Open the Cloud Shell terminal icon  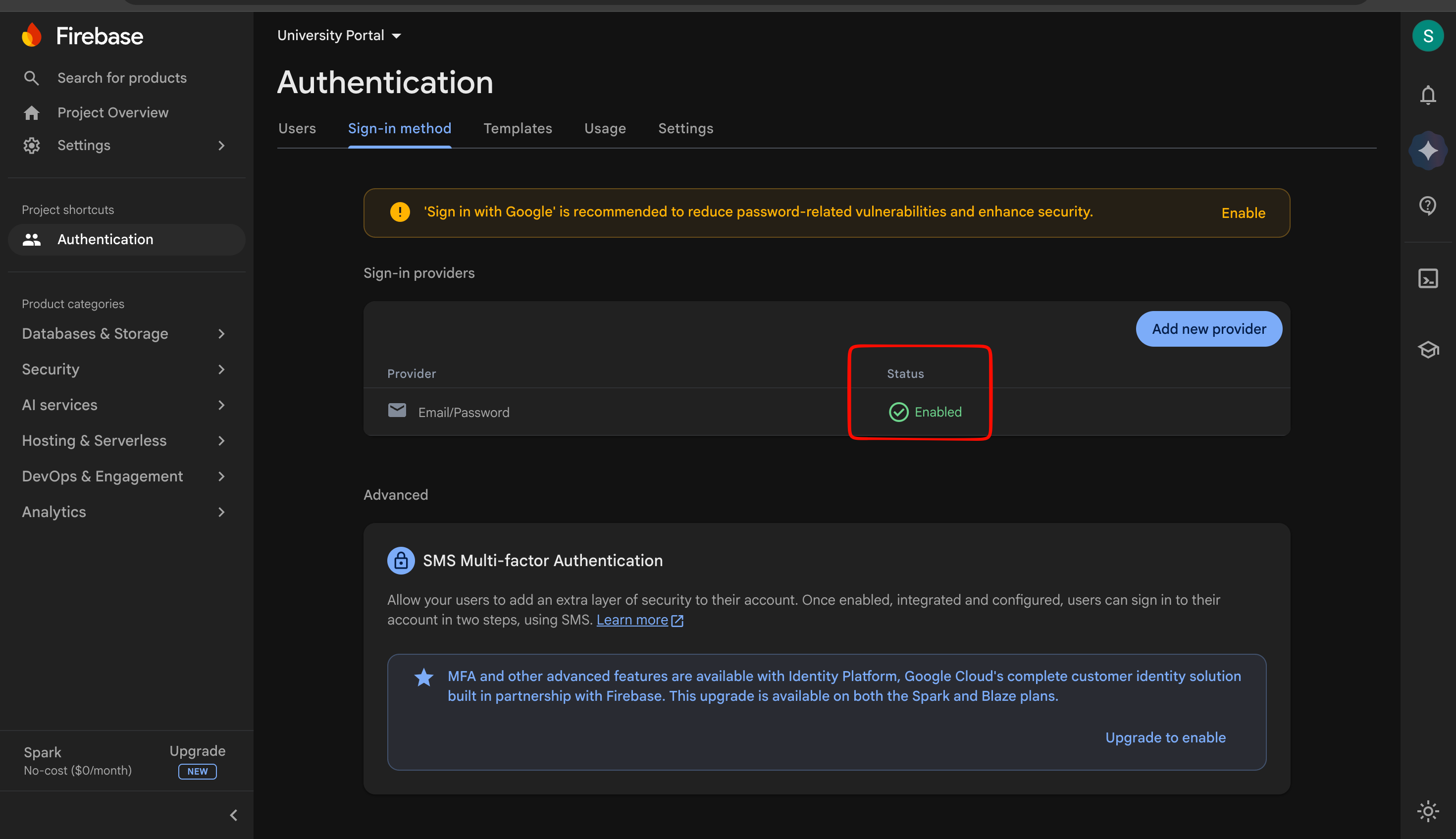point(1428,279)
